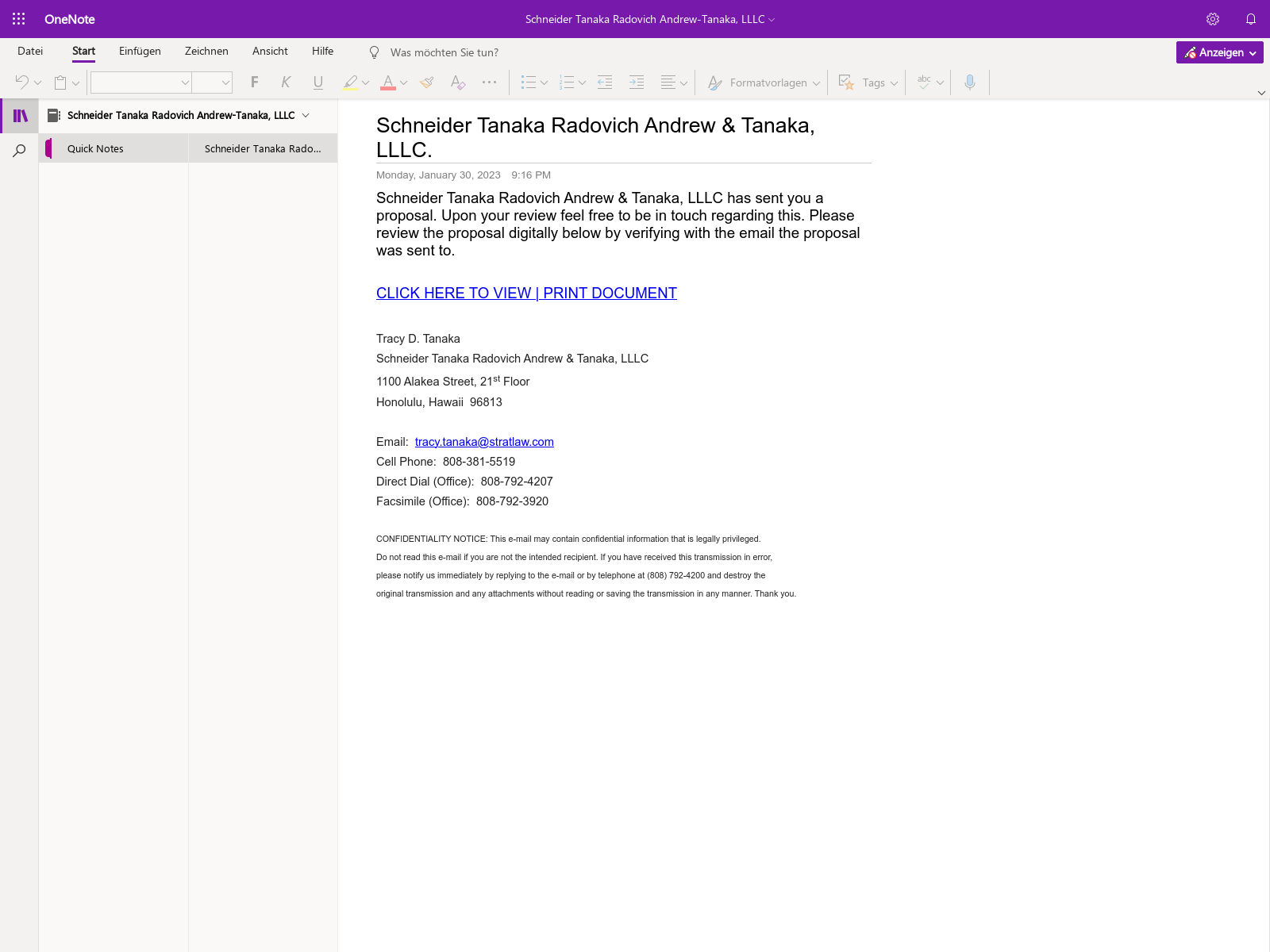This screenshot has height=952, width=1270.
Task: Switch to Zeichnen tab
Action: tap(206, 51)
